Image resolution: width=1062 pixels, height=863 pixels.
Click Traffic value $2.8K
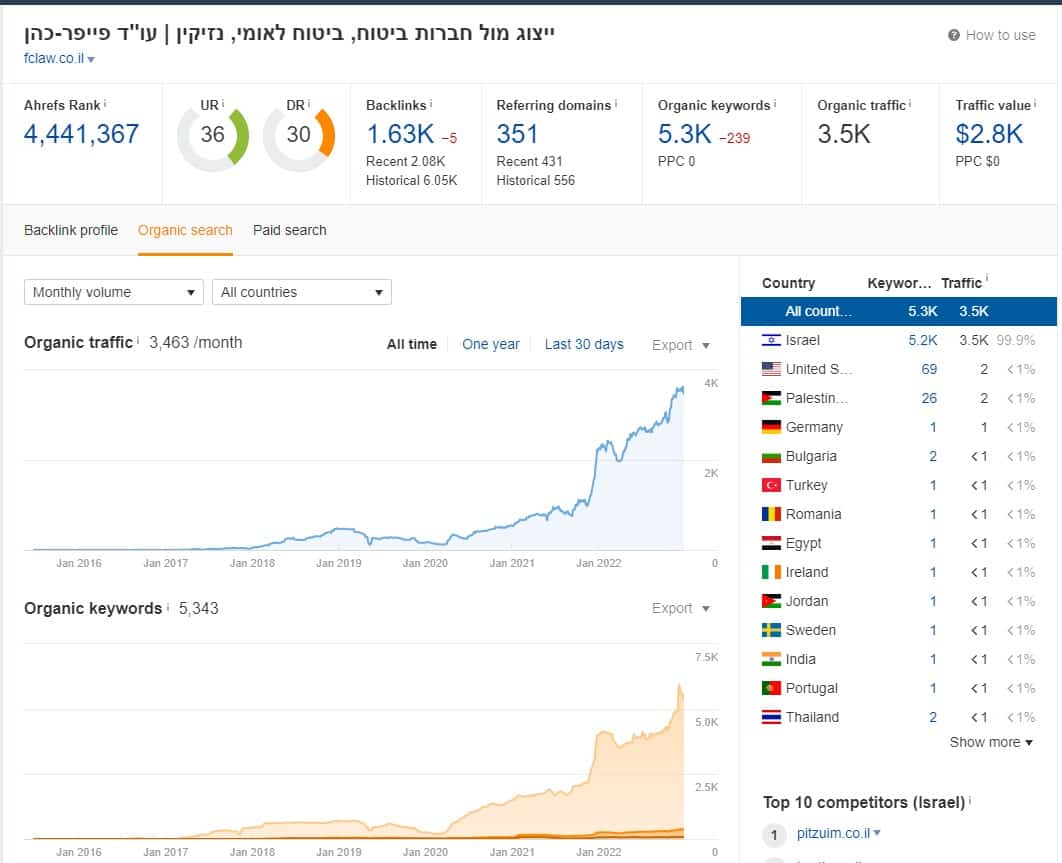[x=989, y=134]
